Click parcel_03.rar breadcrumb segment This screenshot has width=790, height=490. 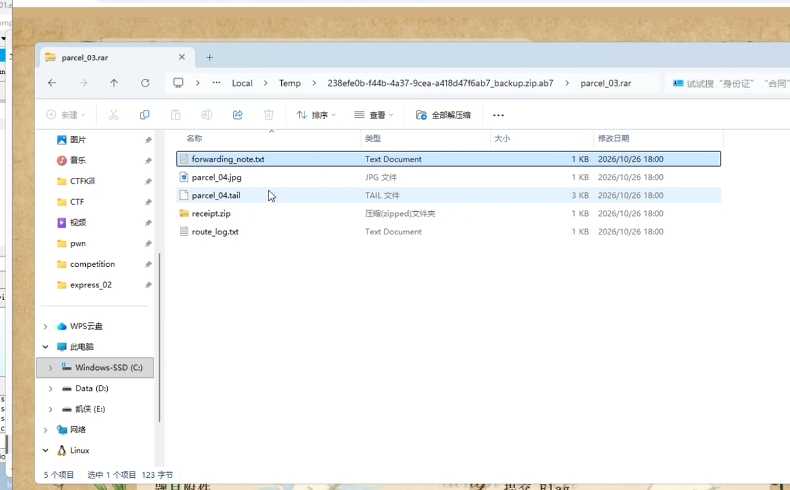coord(606,83)
